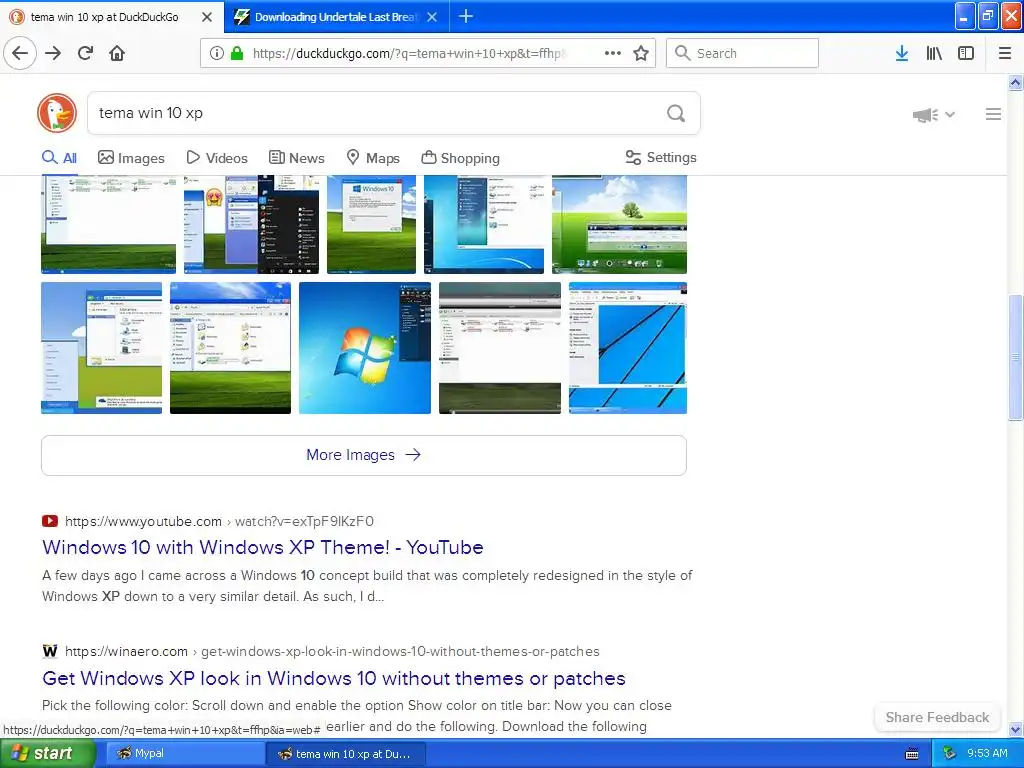Open thumbnail with heart-eyes emoji
The width and height of the screenshot is (1024, 768).
[251, 224]
